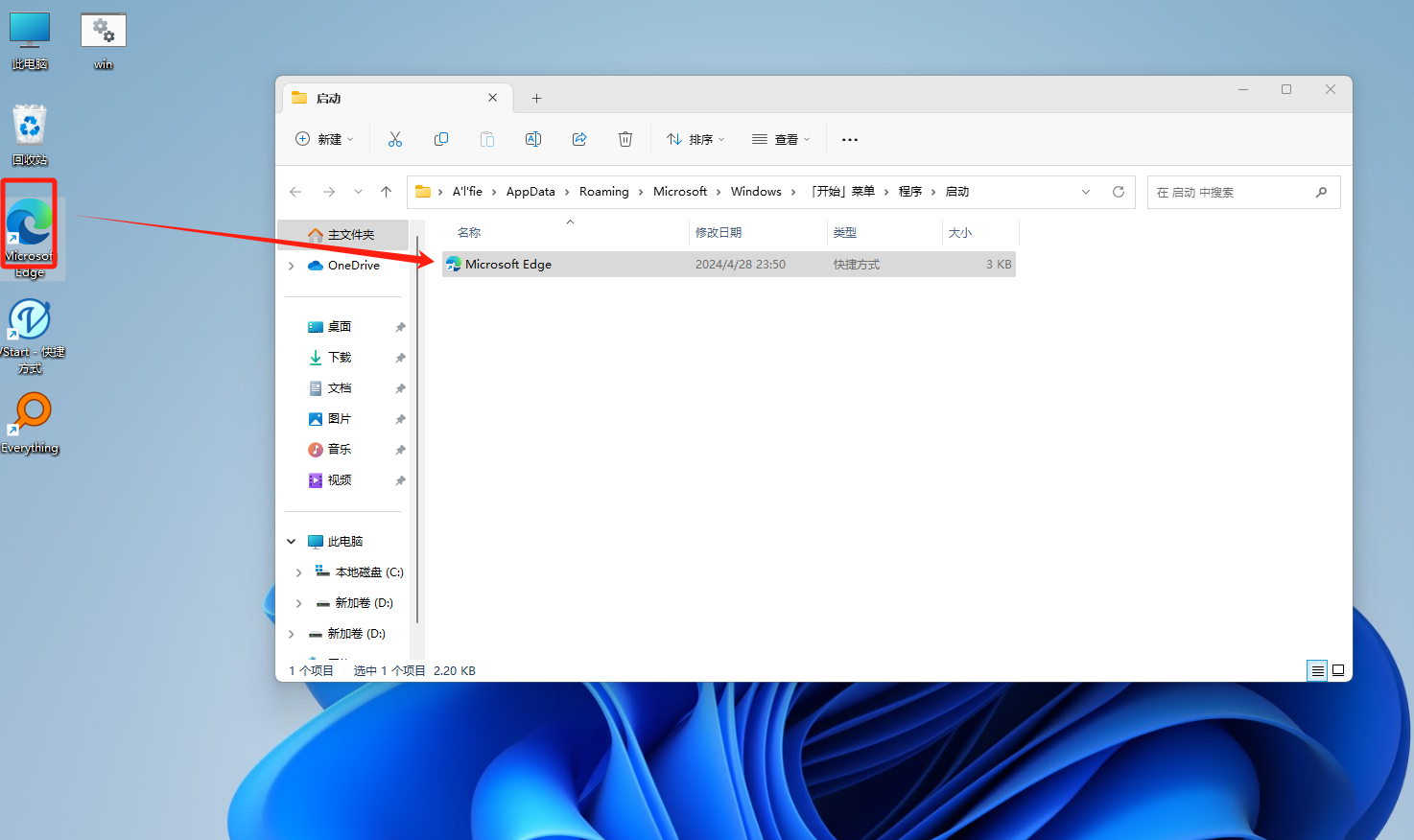Go up one folder level arrow

pos(387,192)
